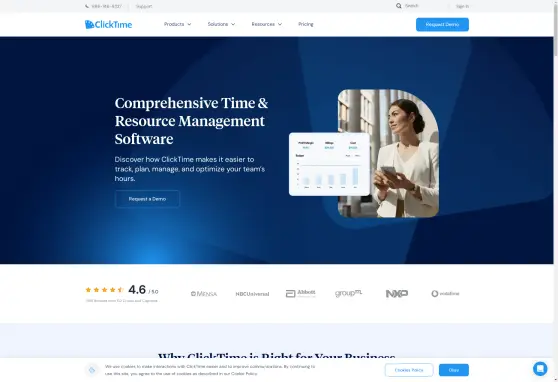This screenshot has width=558, height=382.
Task: Click the Vodafone logo
Action: pyautogui.click(x=445, y=294)
